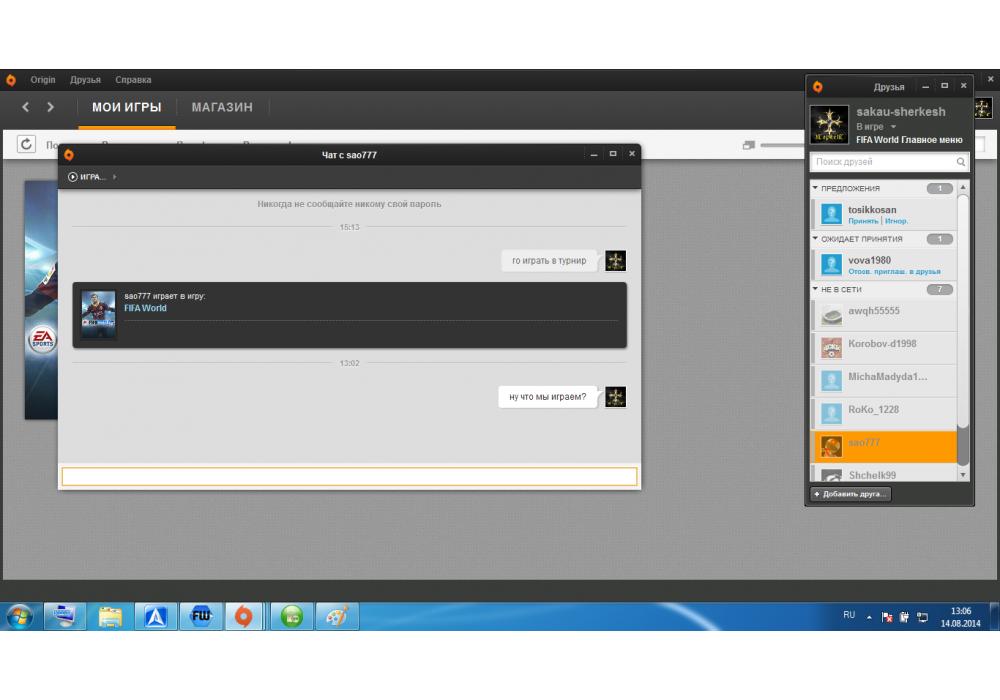Click friends list scrollbar down arrow
Screen dimensions: 1000x700
(x=963, y=475)
